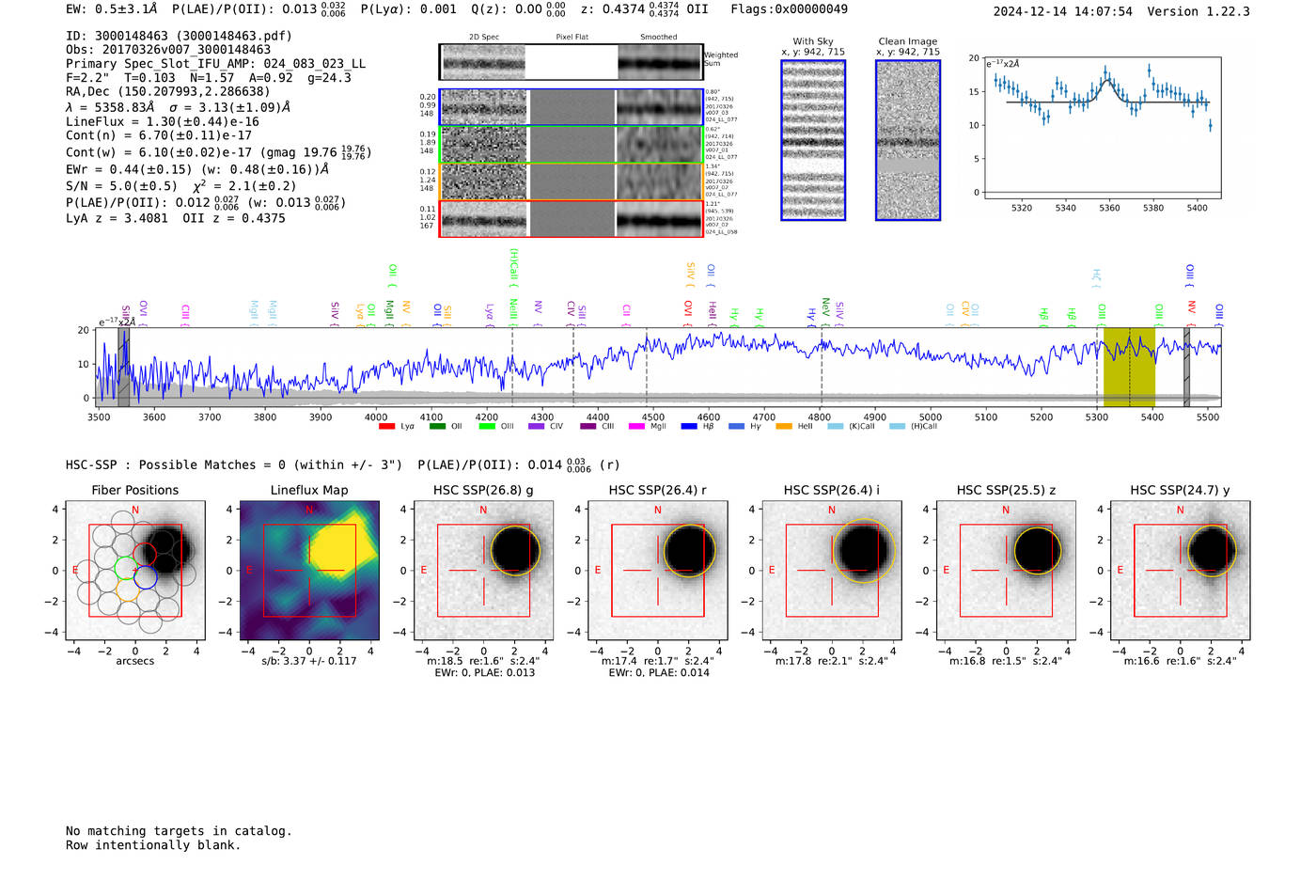Open the HSC SSP(26.4) r cutout
This screenshot has width=1316, height=896.
tap(657, 571)
